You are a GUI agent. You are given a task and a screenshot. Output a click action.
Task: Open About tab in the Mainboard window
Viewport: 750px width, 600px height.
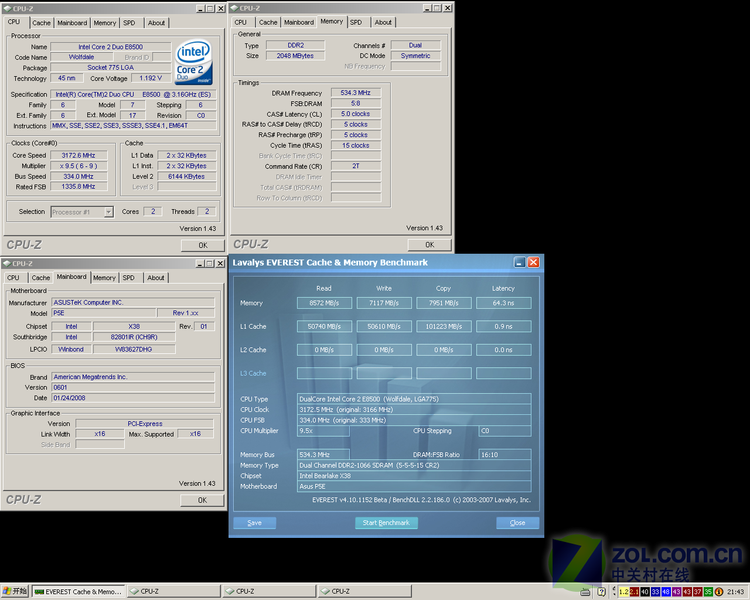click(155, 278)
